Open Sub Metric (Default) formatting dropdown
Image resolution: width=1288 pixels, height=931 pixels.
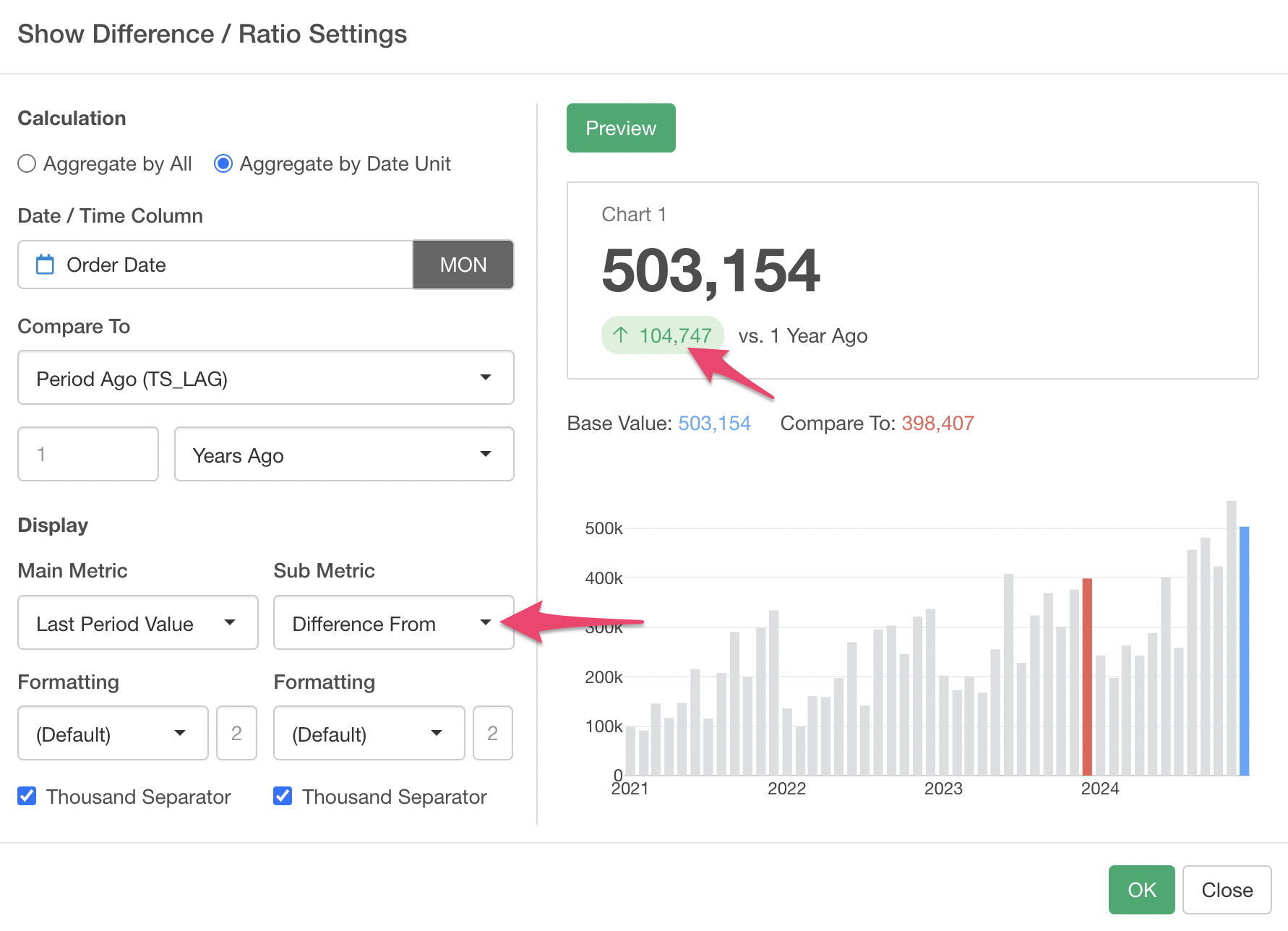click(369, 734)
